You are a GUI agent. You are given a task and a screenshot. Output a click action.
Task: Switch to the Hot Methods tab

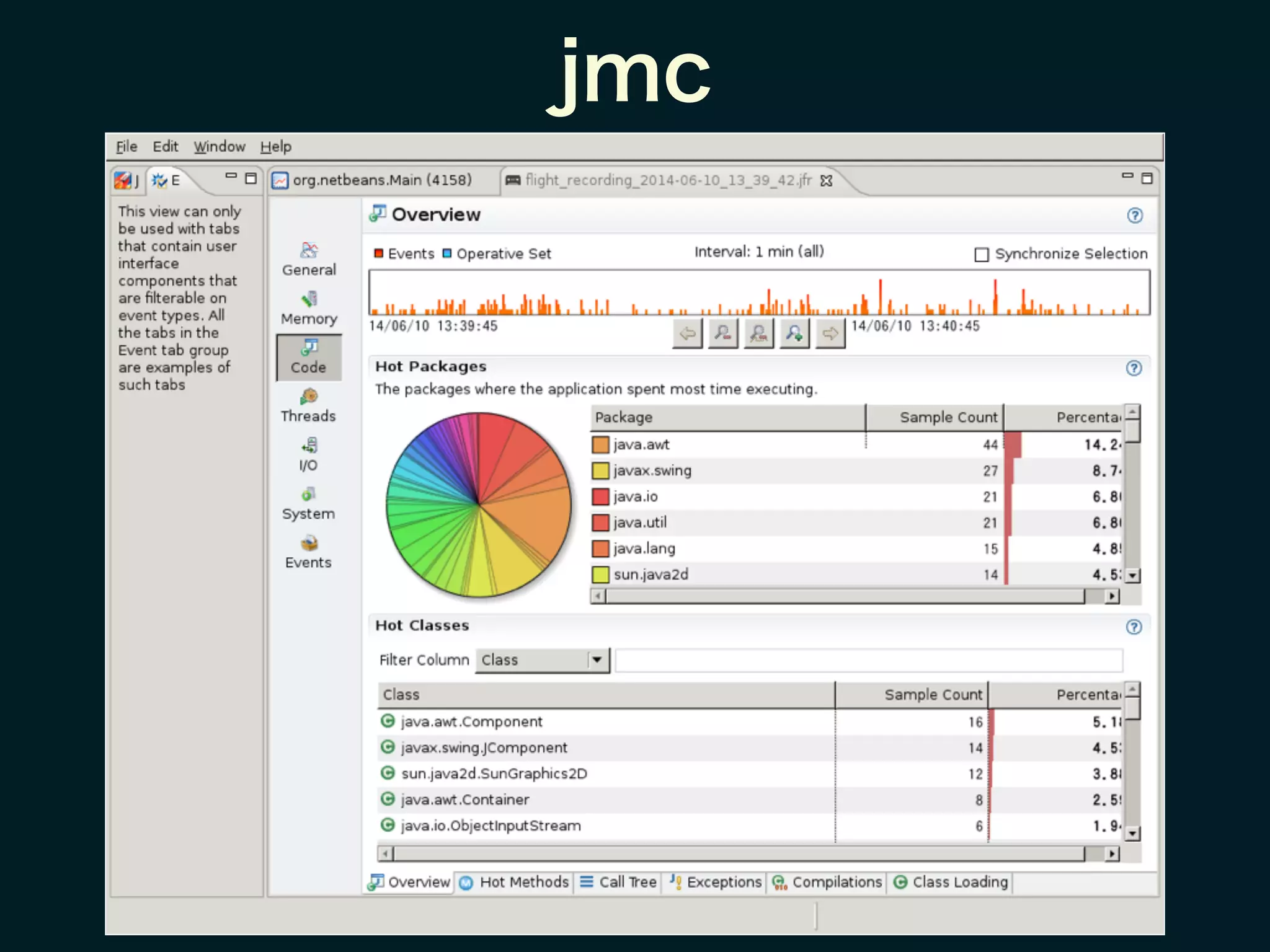(515, 882)
